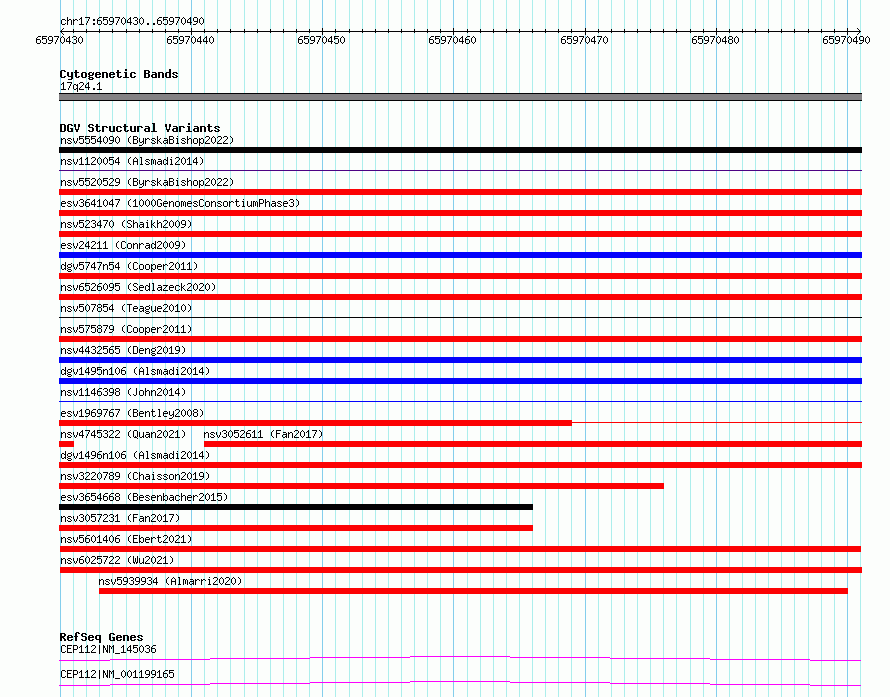This screenshot has height=697, width=890.
Task: Click nsv6526095 (Sedlazeck2020) label
Action: 138,287
